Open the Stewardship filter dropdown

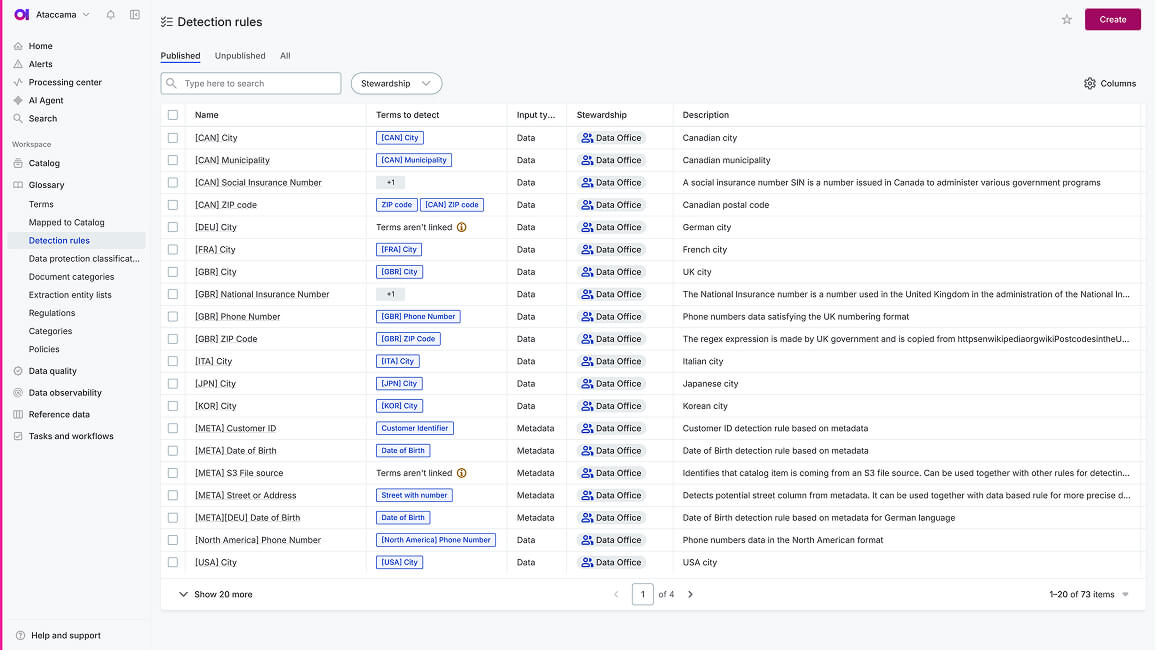pyautogui.click(x=396, y=83)
